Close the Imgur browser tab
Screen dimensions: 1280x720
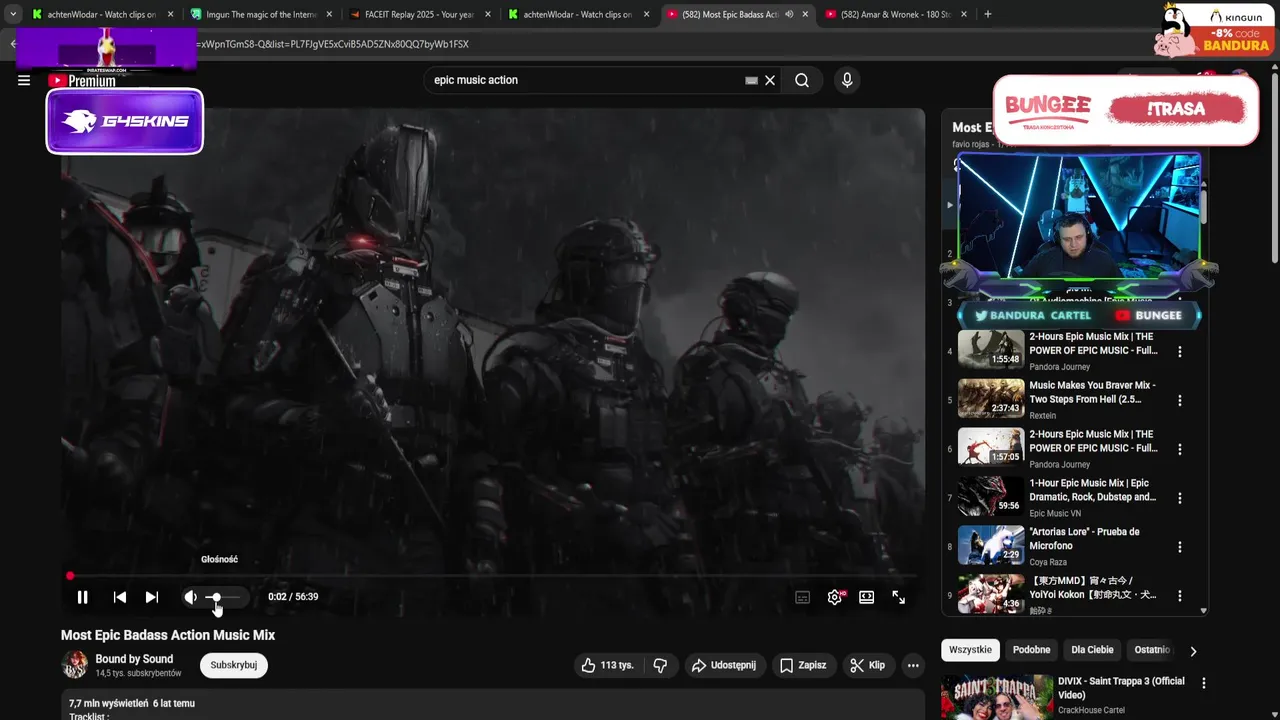pos(329,14)
